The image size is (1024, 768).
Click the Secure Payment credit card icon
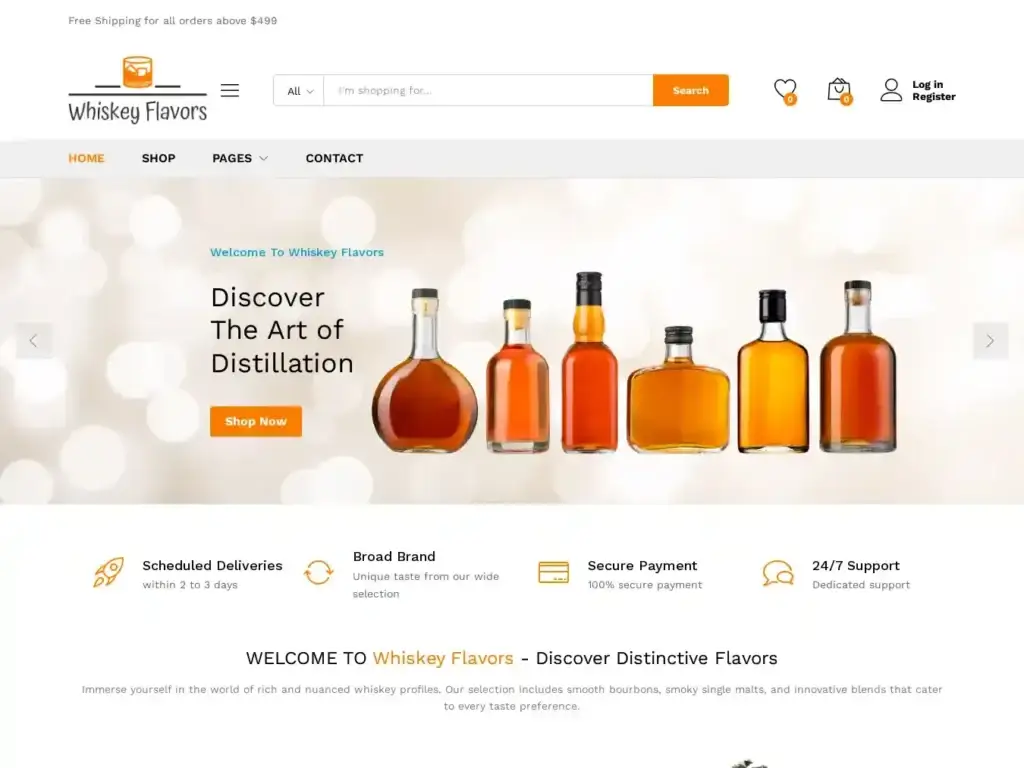click(553, 572)
